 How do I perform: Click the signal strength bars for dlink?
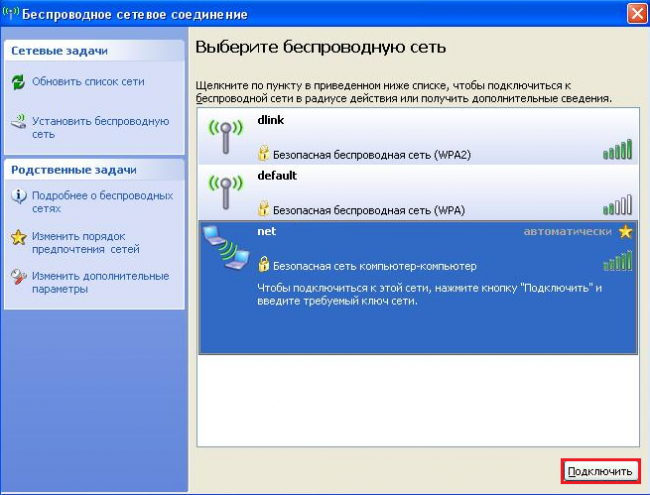click(x=617, y=150)
